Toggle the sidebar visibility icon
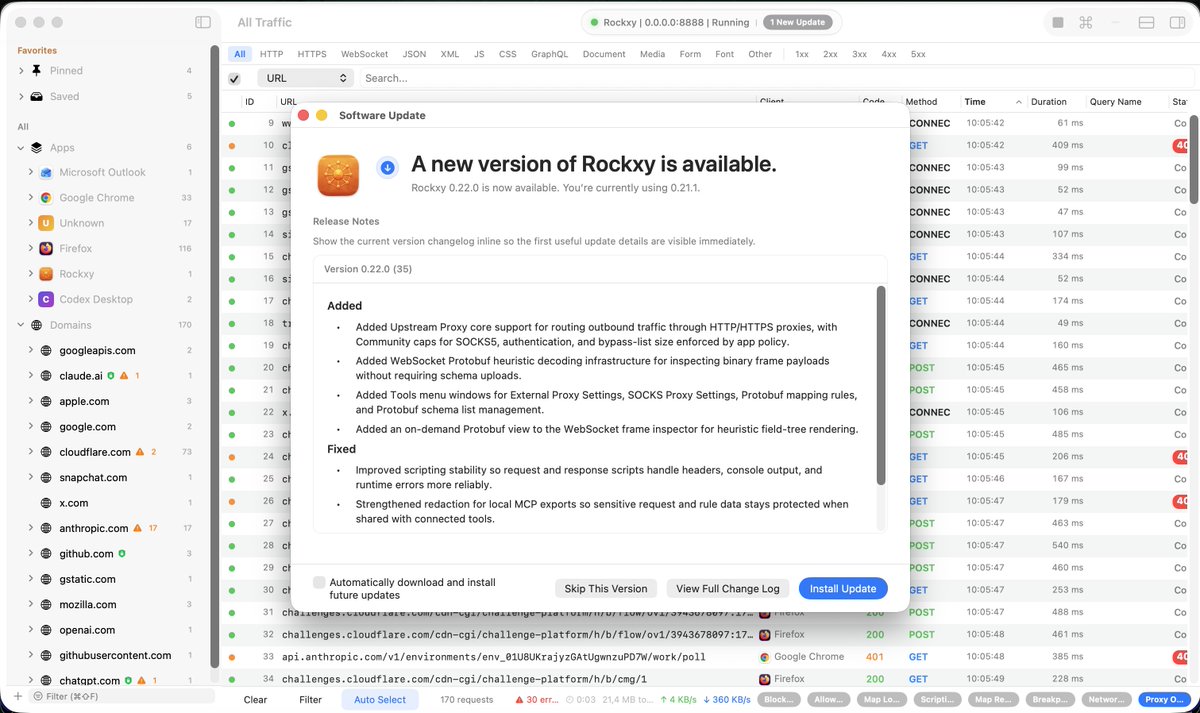The width and height of the screenshot is (1200, 713). [203, 22]
